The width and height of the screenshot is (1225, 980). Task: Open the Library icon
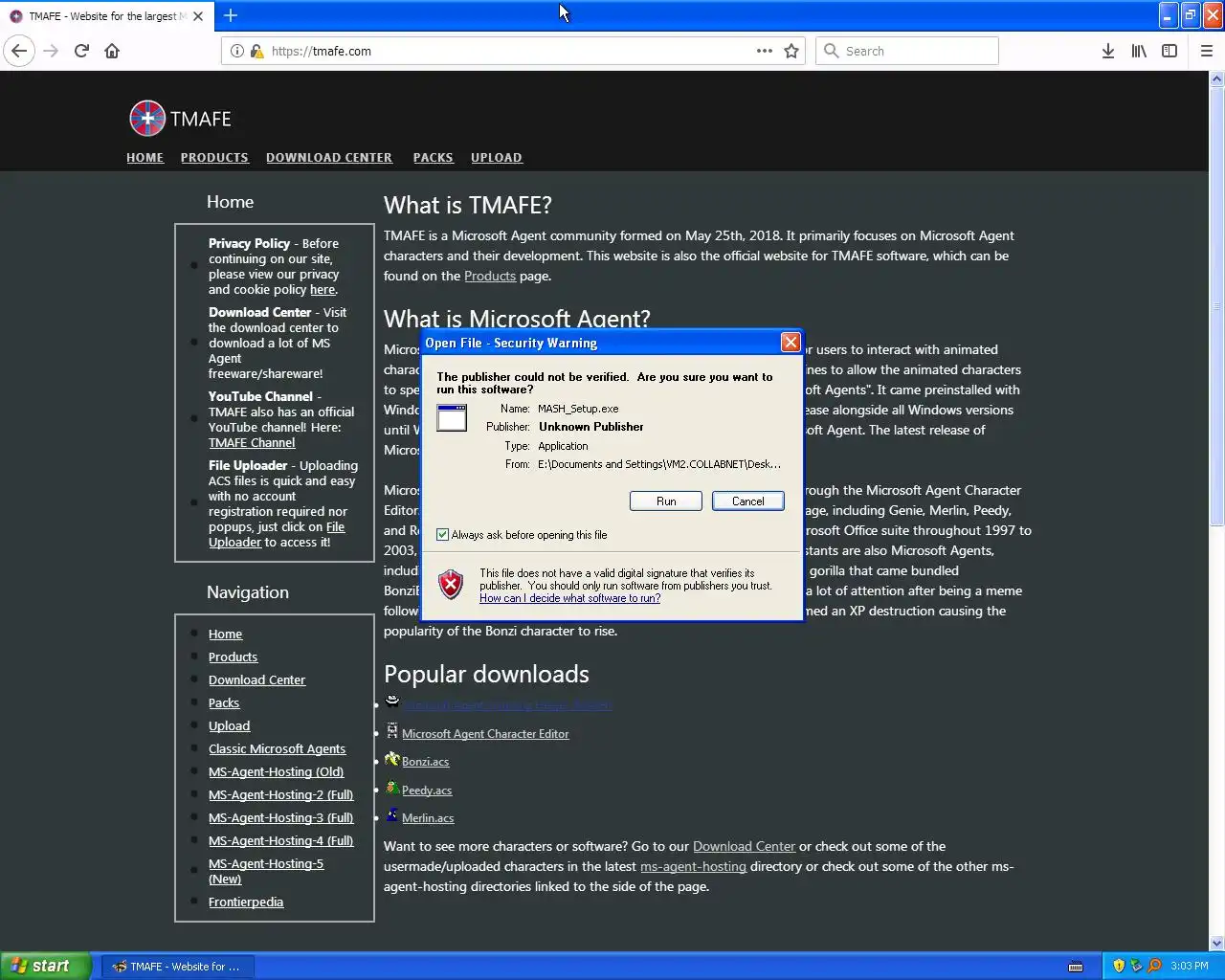point(1139,51)
